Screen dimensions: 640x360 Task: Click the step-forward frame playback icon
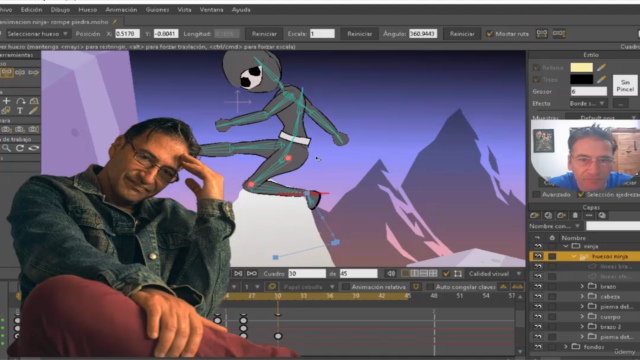click(238, 273)
